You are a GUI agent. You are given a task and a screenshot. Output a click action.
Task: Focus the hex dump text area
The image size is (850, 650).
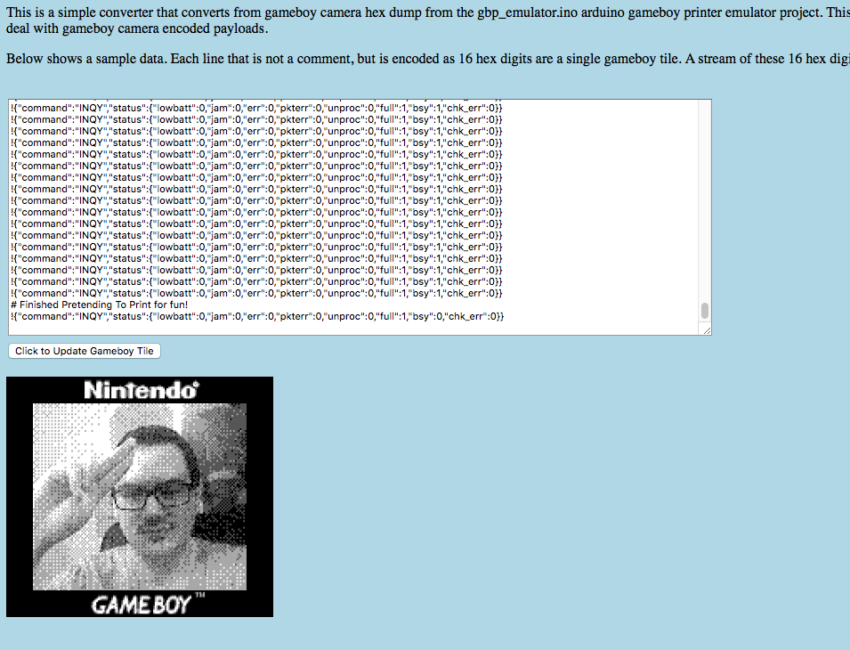pyautogui.click(x=359, y=217)
